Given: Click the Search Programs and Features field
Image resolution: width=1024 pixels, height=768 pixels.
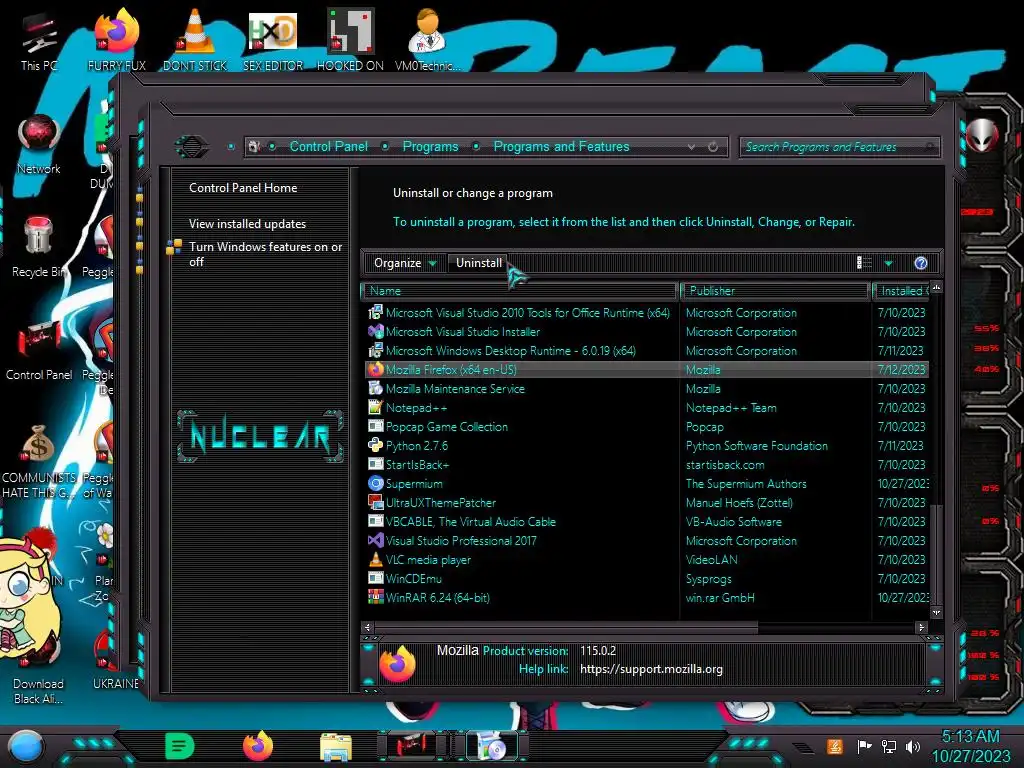Looking at the screenshot, I should pyautogui.click(x=839, y=147).
